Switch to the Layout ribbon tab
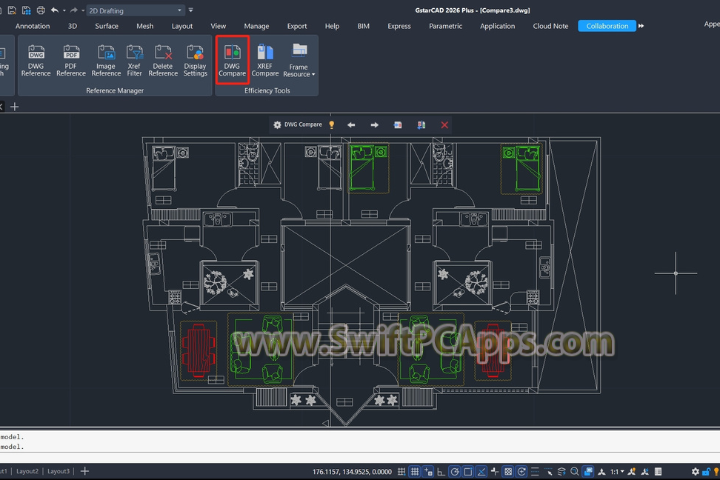The image size is (720, 480). (182, 26)
